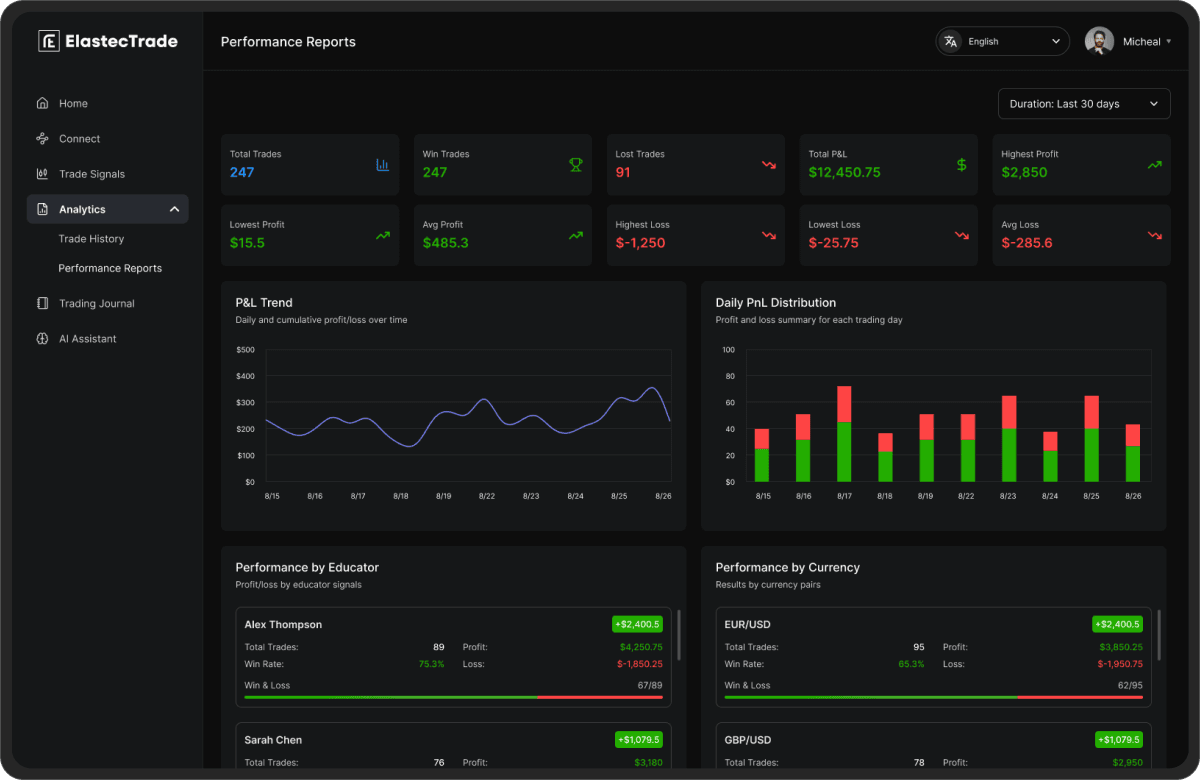Open the Trading Journal icon
The height and width of the screenshot is (780, 1200).
click(x=42, y=303)
